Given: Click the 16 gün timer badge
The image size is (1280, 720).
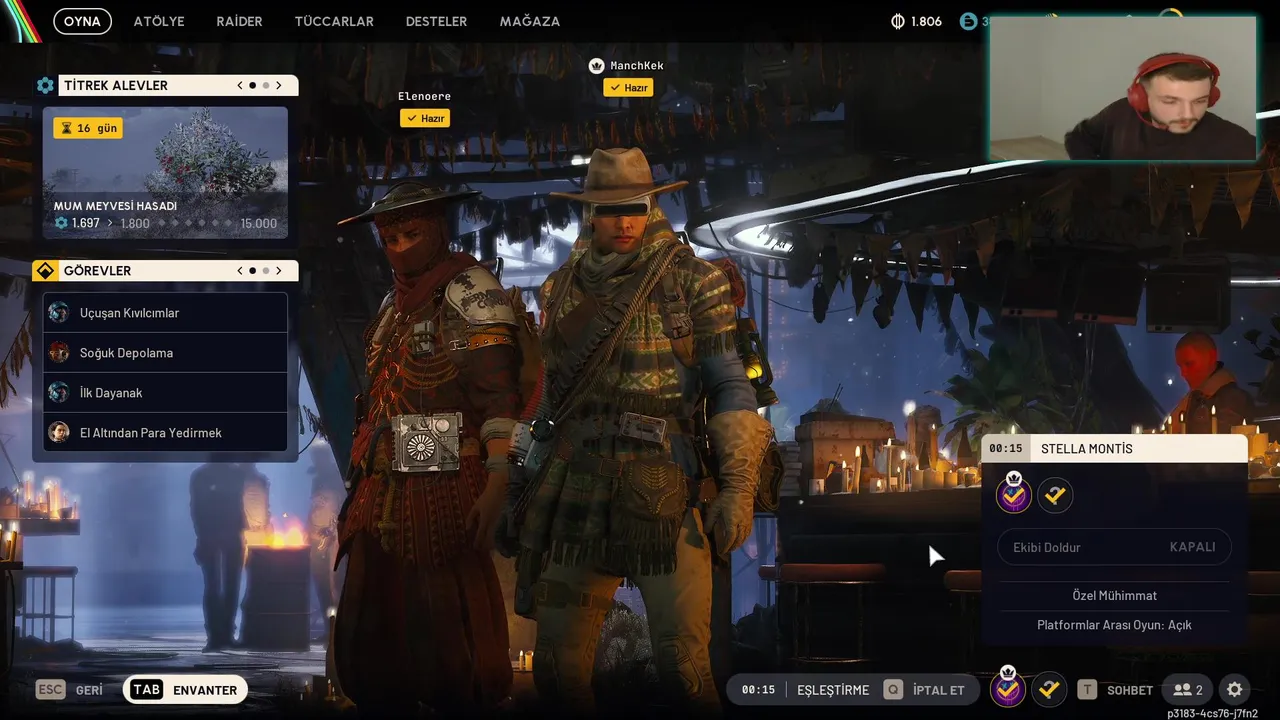Looking at the screenshot, I should pyautogui.click(x=88, y=128).
